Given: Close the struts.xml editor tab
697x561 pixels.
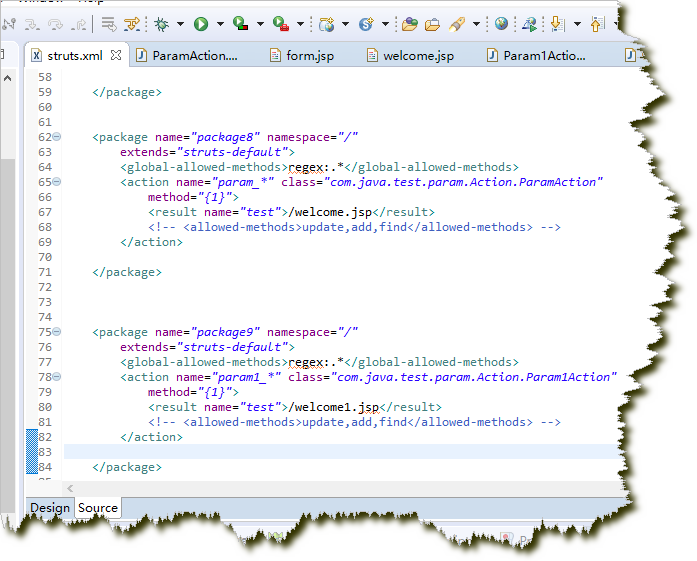Looking at the screenshot, I should click(116, 55).
